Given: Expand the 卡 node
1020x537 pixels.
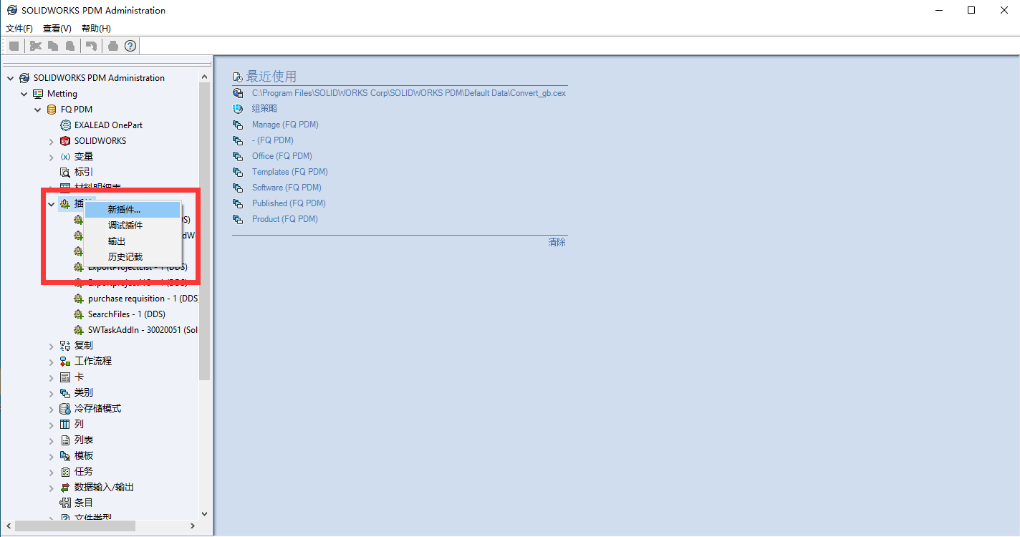Looking at the screenshot, I should point(51,377).
